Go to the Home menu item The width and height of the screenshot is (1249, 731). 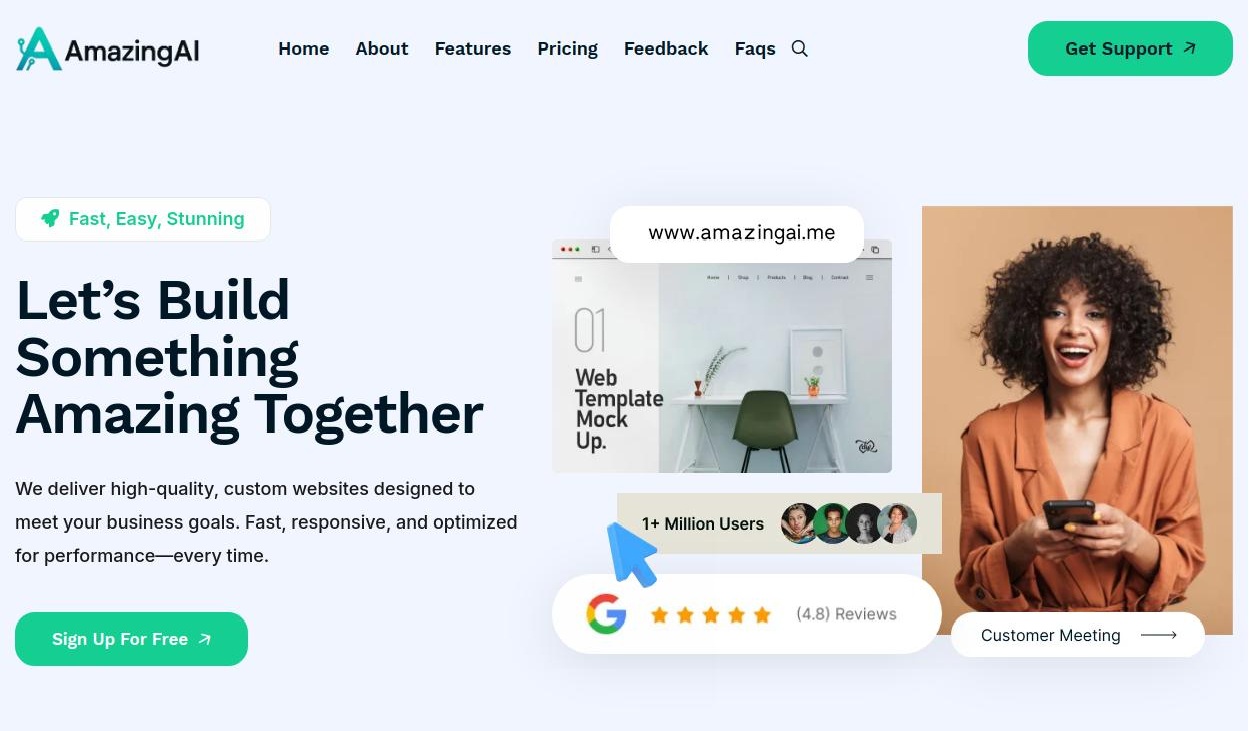[x=304, y=49]
